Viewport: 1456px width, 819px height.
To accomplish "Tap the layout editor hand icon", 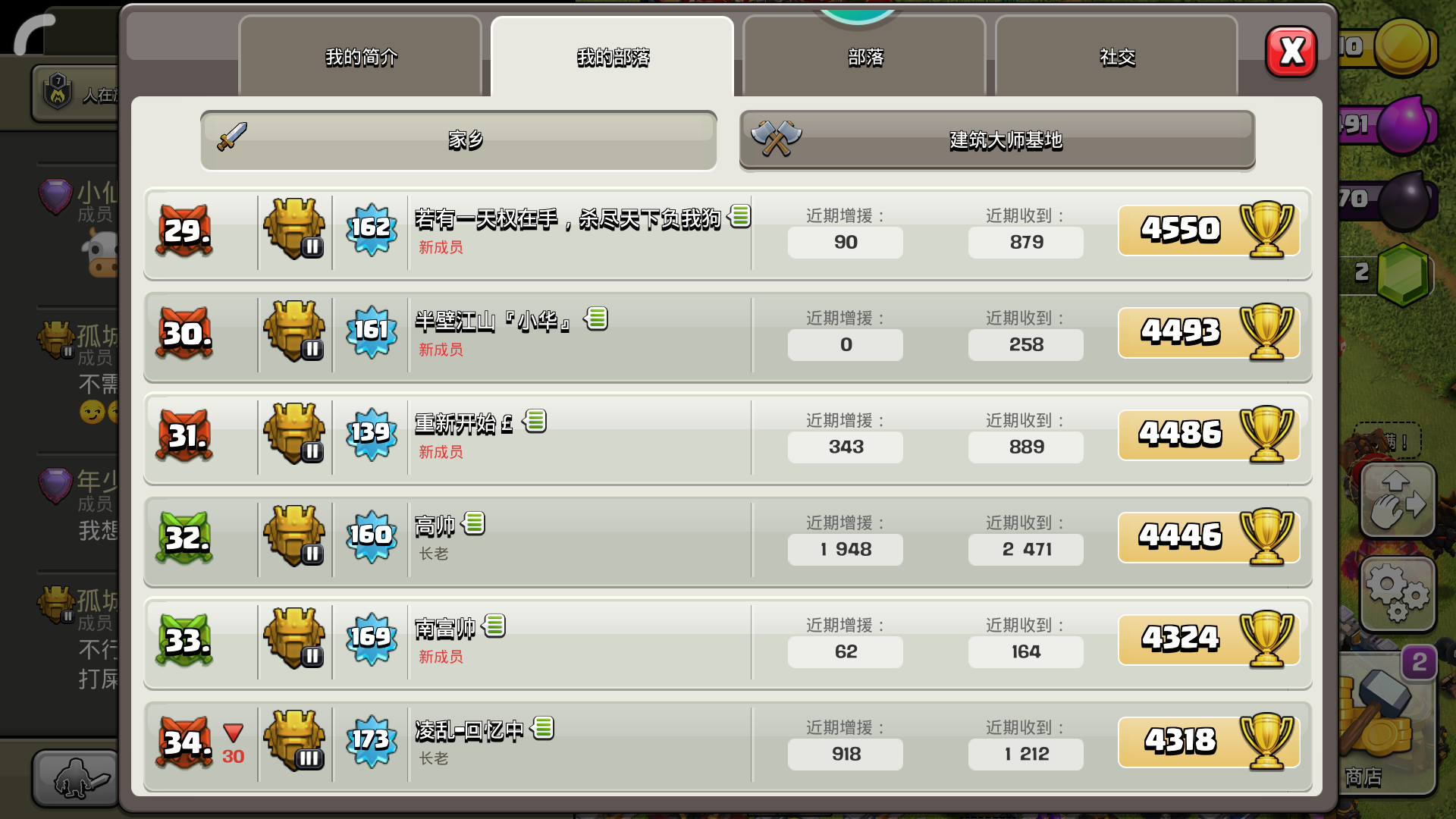I will coord(1398,500).
